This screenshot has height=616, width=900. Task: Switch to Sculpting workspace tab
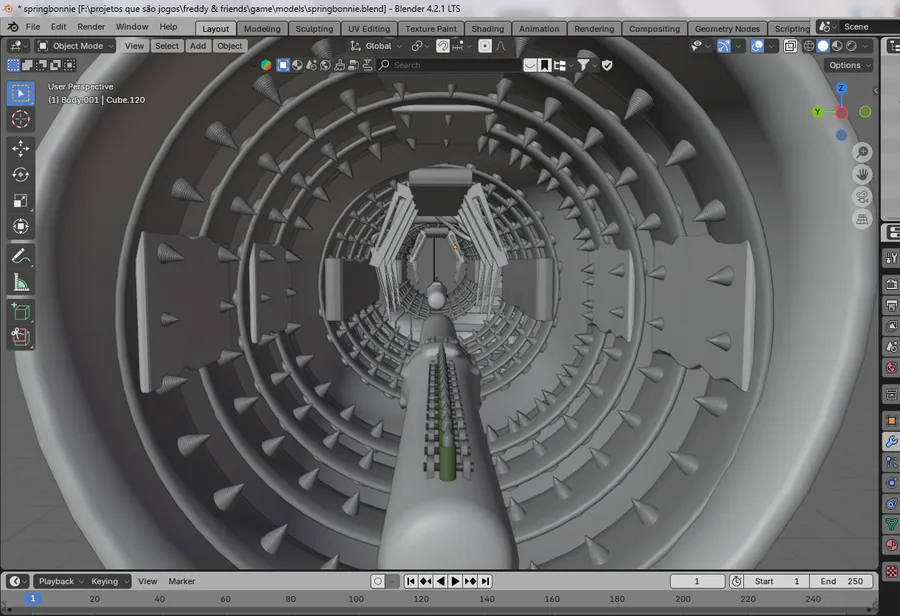tap(314, 29)
